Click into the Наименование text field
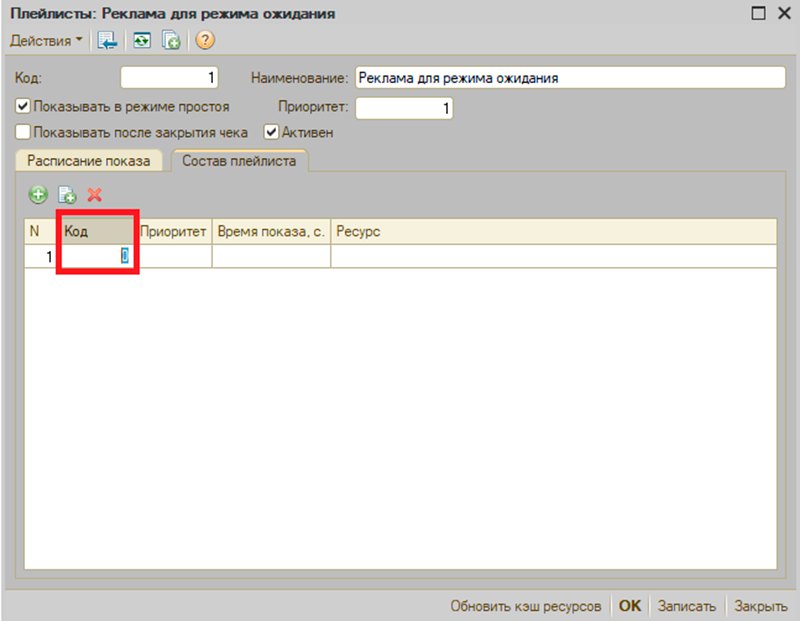The image size is (800, 621). [x=570, y=78]
